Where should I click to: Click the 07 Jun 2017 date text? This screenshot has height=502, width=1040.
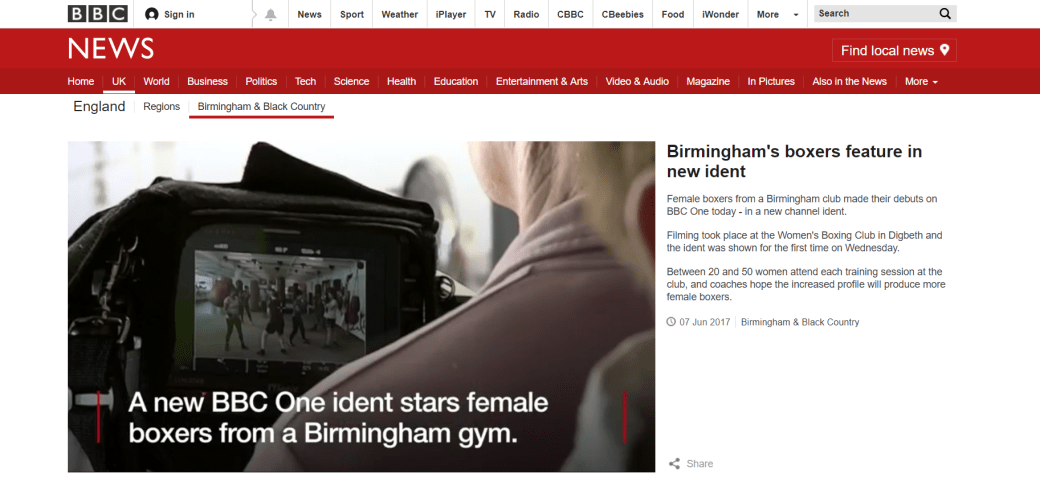704,322
